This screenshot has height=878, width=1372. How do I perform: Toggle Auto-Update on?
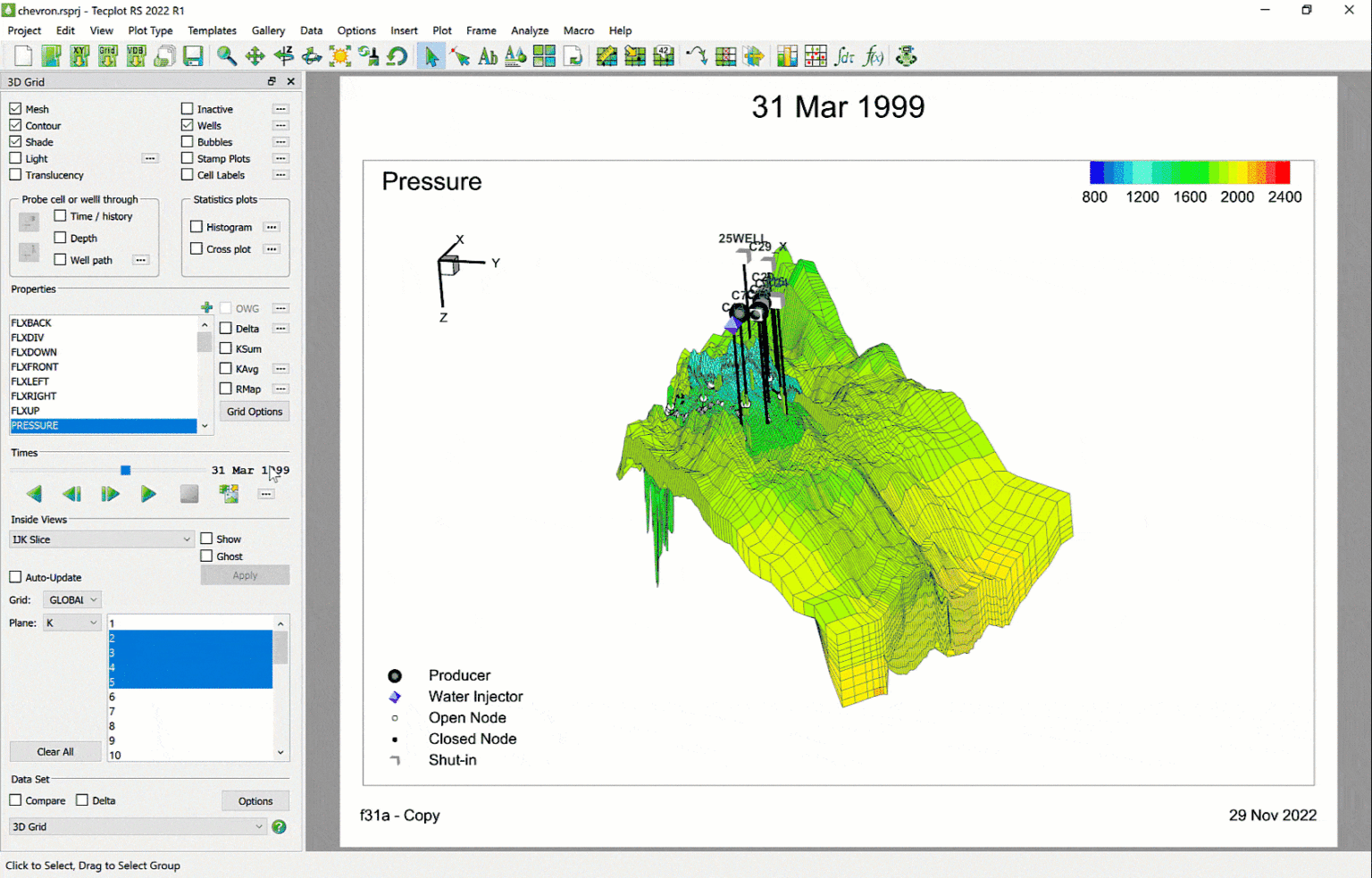(15, 577)
